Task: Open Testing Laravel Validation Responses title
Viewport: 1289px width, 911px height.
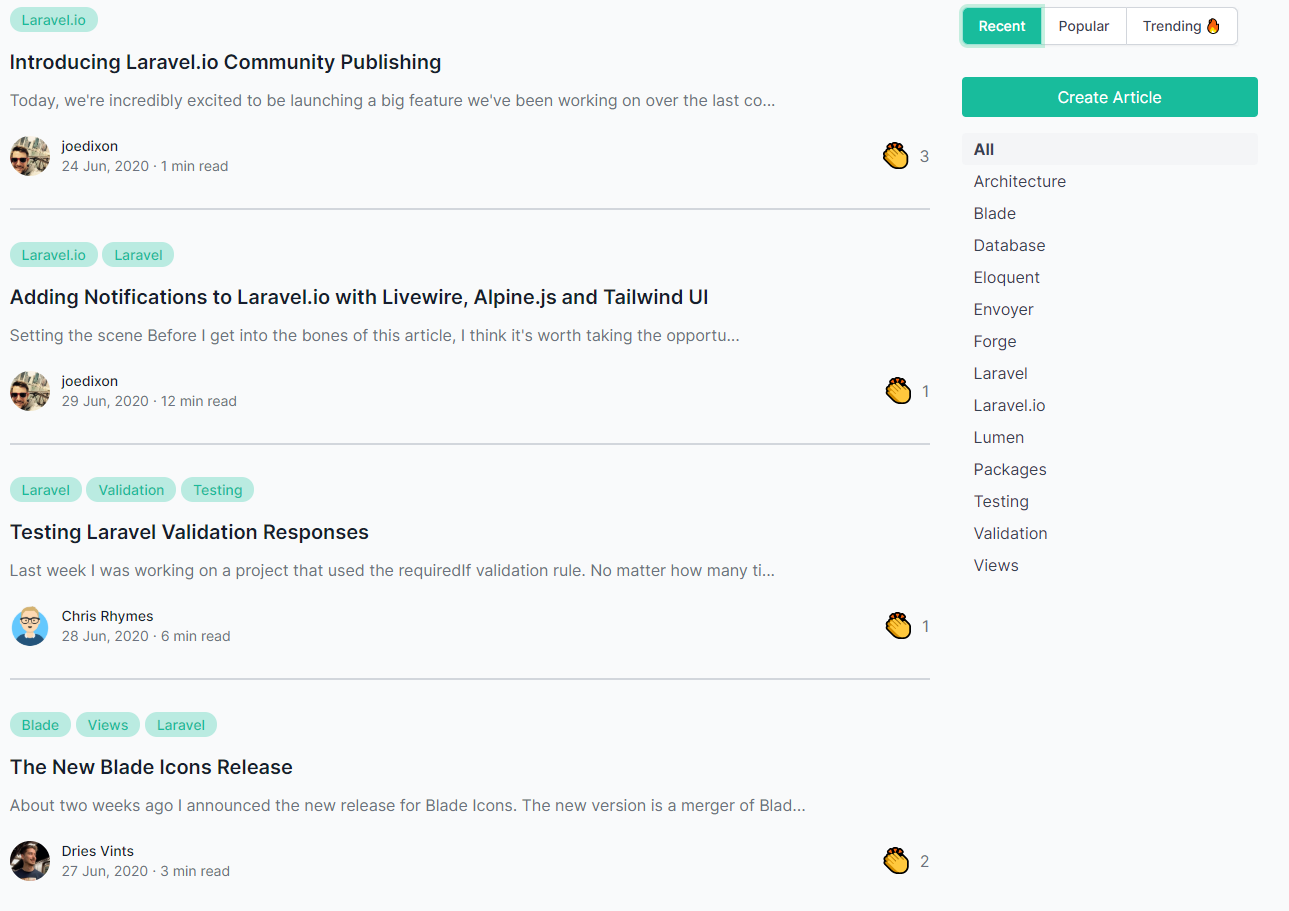Action: tap(189, 532)
